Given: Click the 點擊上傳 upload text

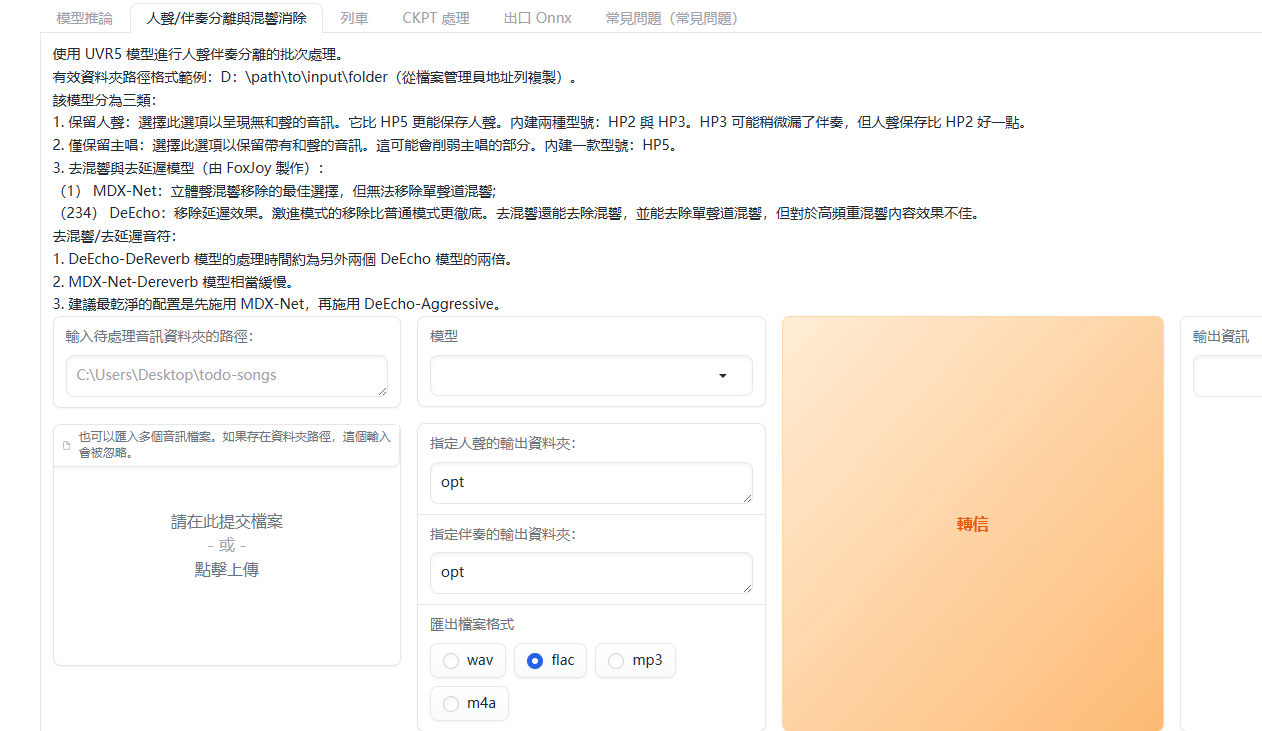Looking at the screenshot, I should click(227, 570).
